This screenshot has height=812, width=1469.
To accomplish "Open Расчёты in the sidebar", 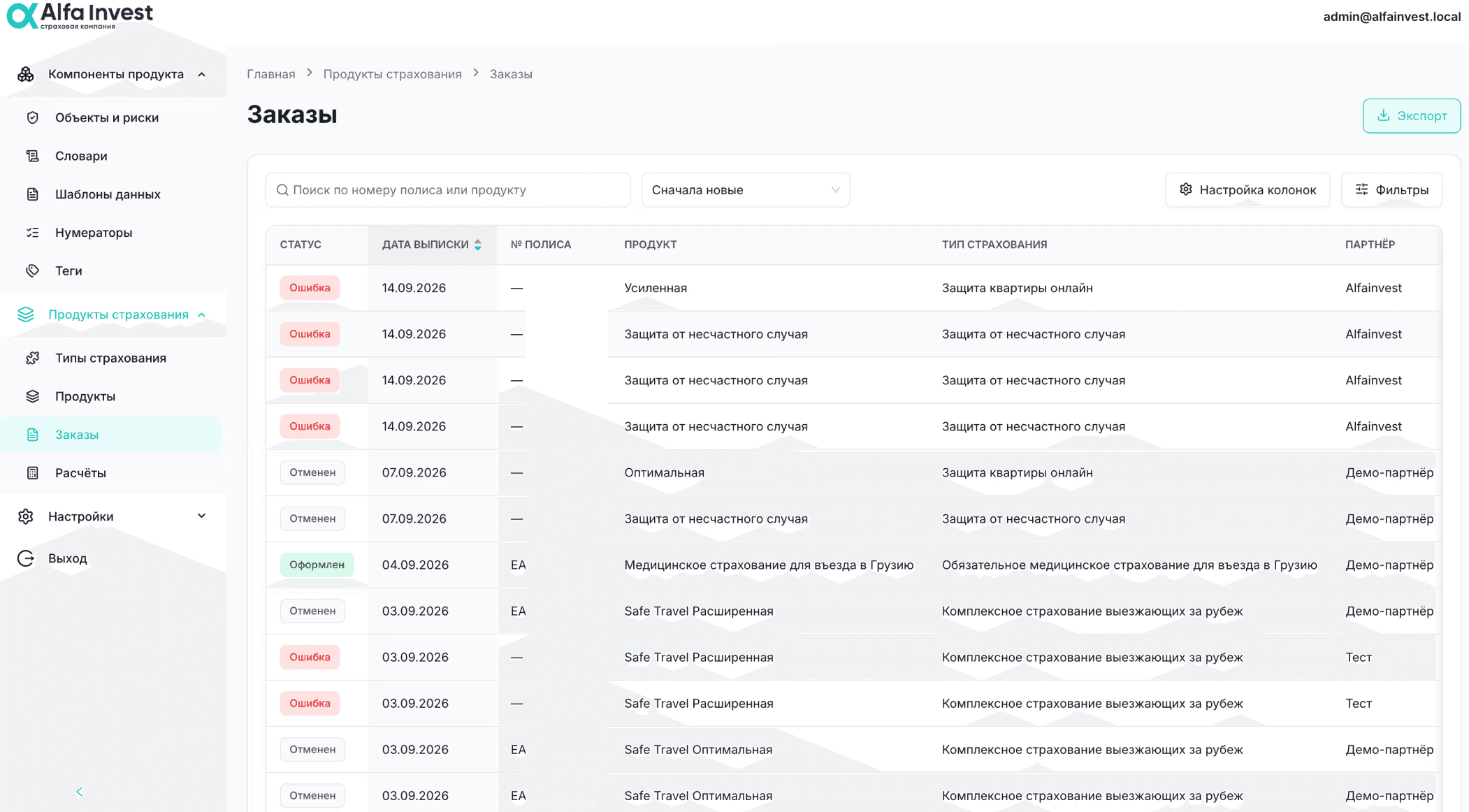I will pos(80,473).
